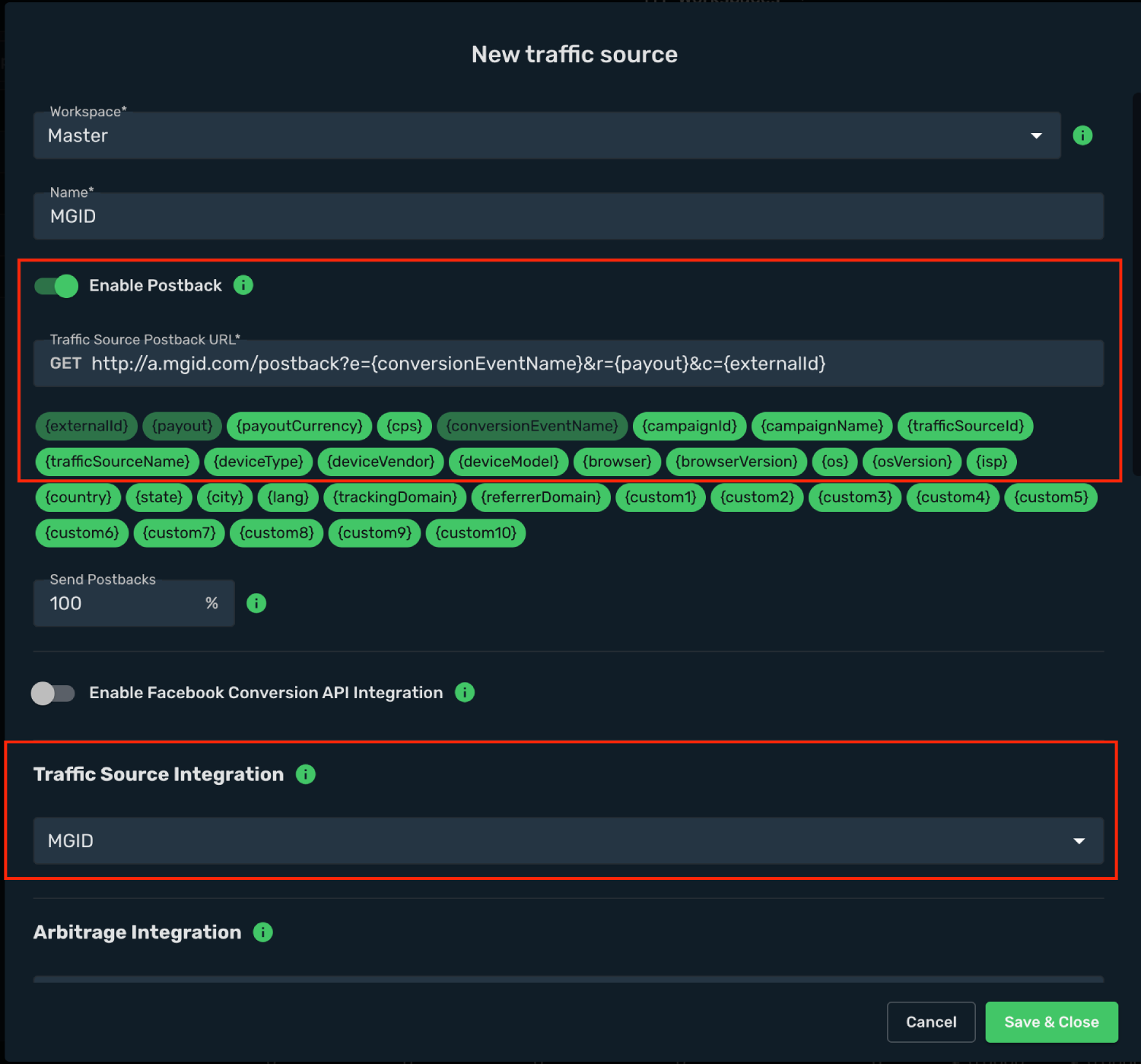This screenshot has width=1141, height=1064.
Task: Click the Name input field
Action: 568,216
